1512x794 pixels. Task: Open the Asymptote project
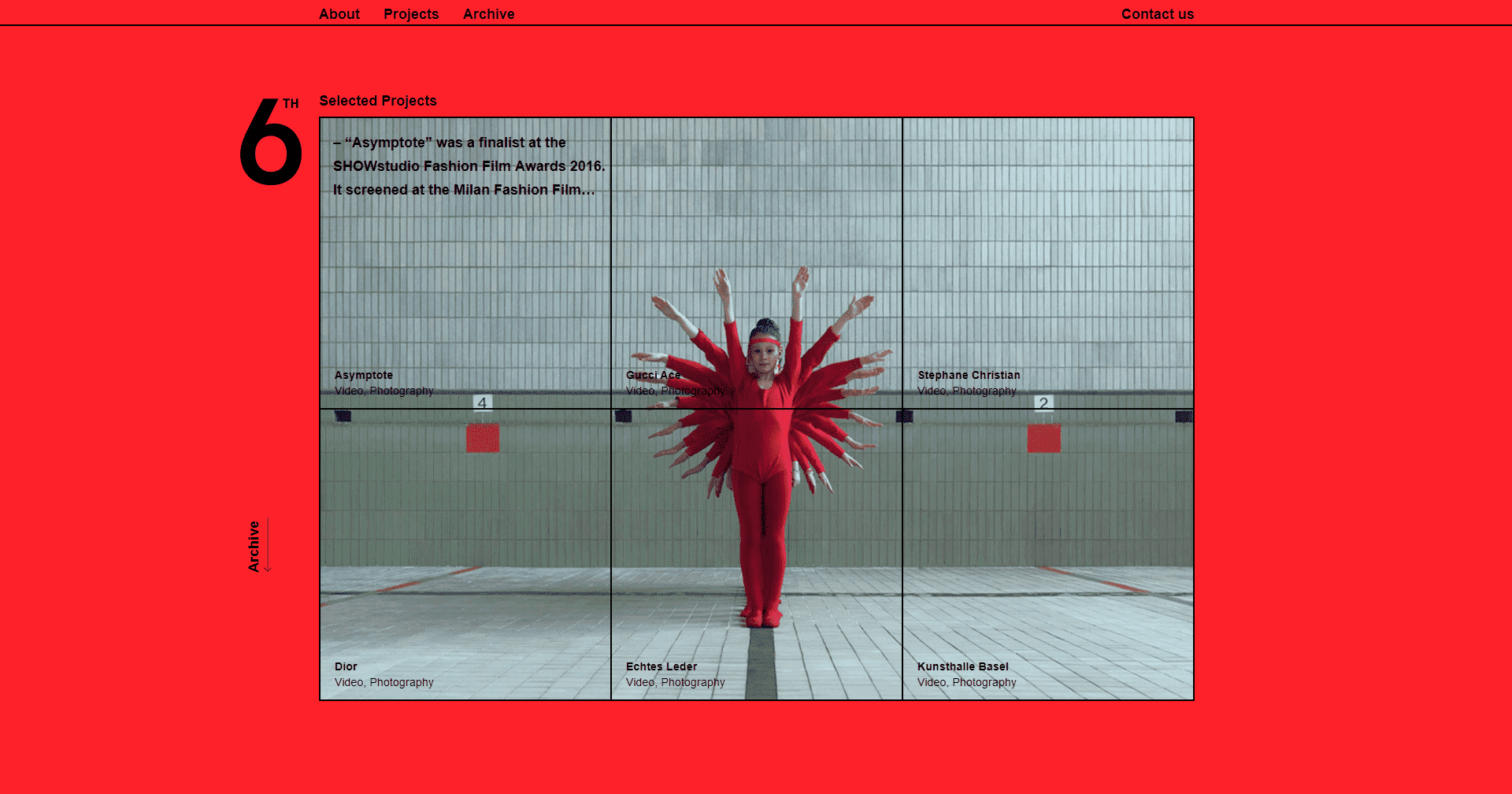[x=363, y=375]
